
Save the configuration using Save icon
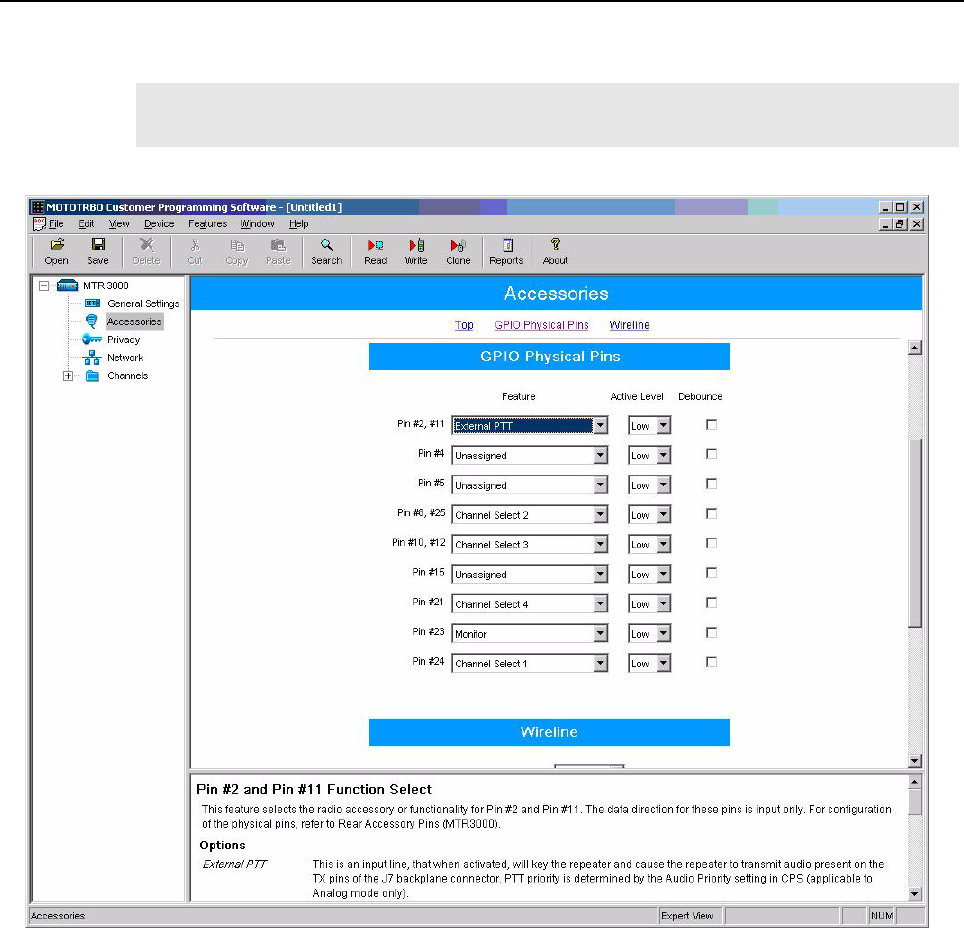tap(98, 252)
